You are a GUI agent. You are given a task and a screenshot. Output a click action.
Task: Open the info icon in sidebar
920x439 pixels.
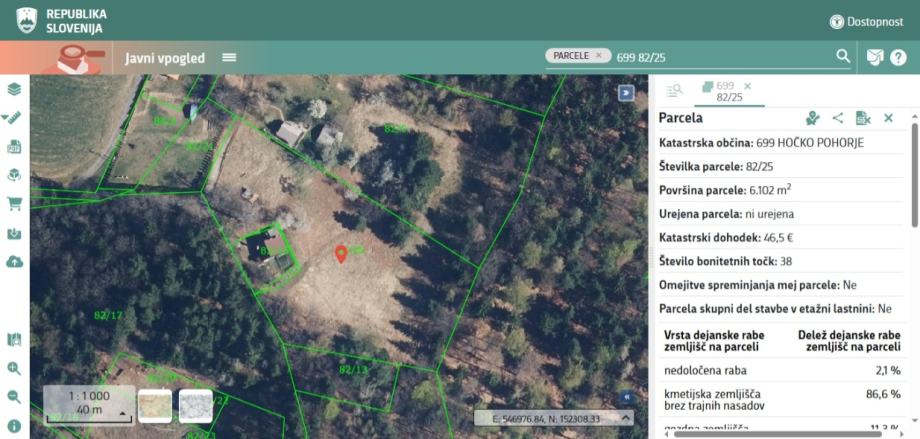click(14, 426)
